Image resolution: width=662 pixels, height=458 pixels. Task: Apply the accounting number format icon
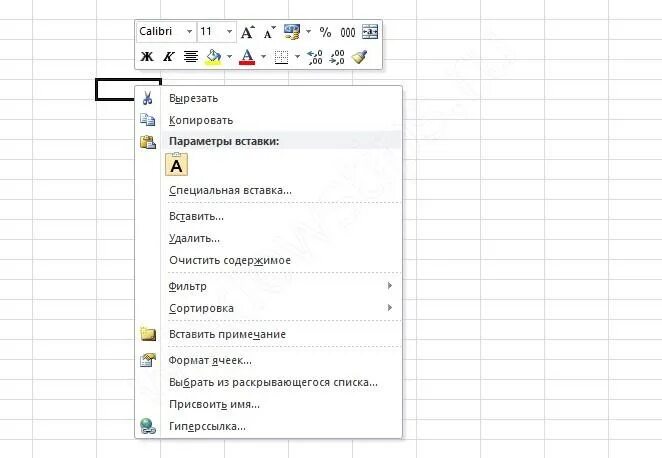[x=292, y=32]
